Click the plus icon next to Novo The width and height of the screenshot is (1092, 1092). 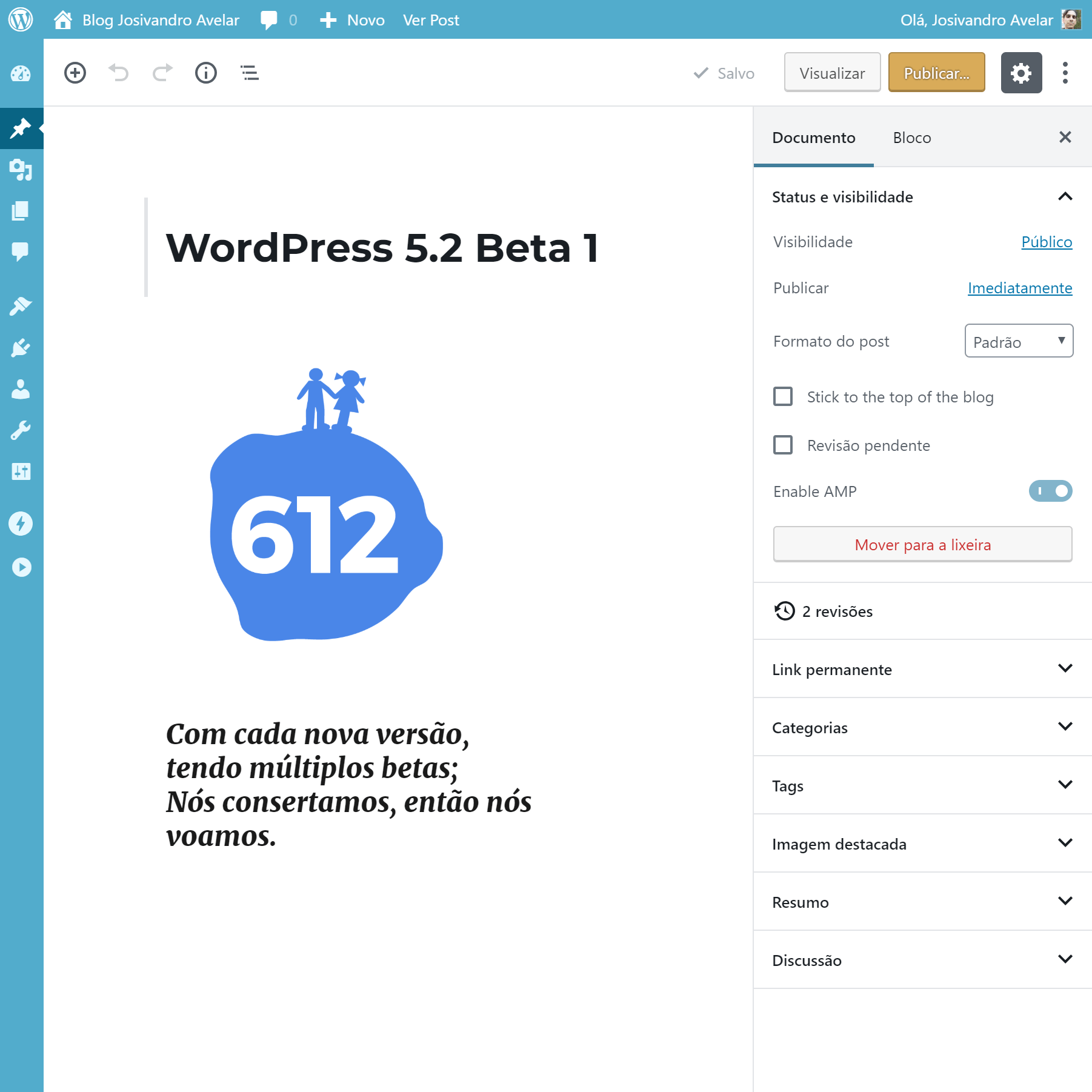pos(328,20)
